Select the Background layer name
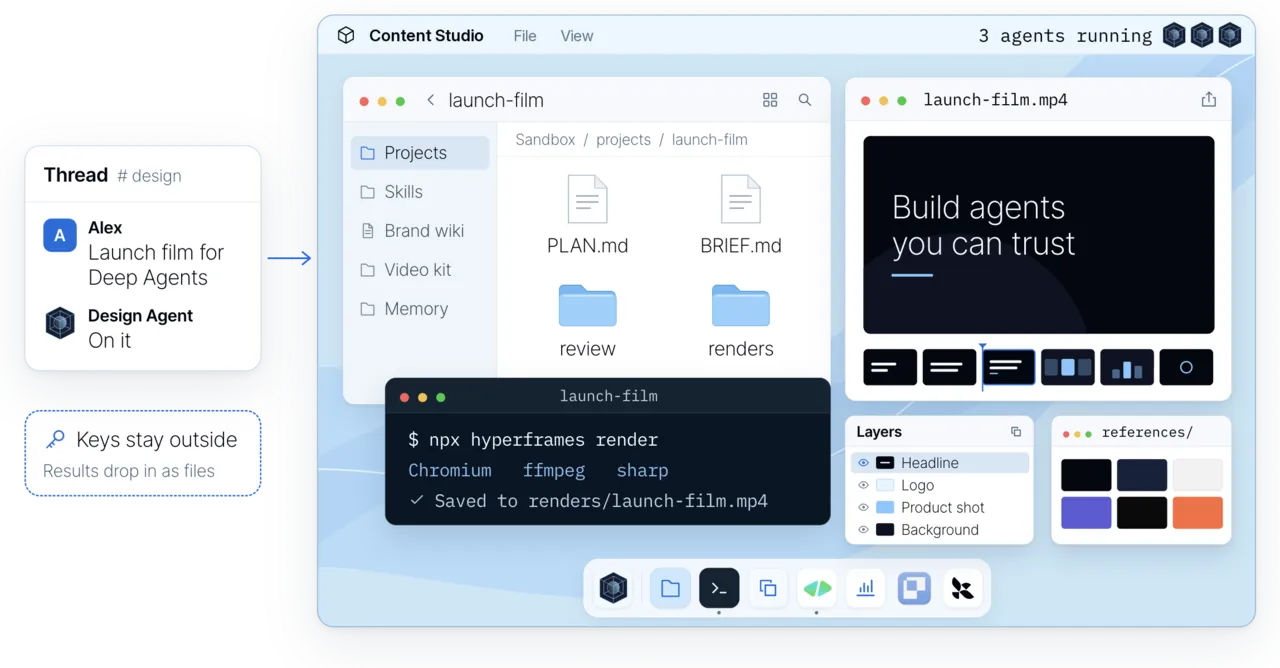Screen dimensions: 1280x668 pos(939,529)
